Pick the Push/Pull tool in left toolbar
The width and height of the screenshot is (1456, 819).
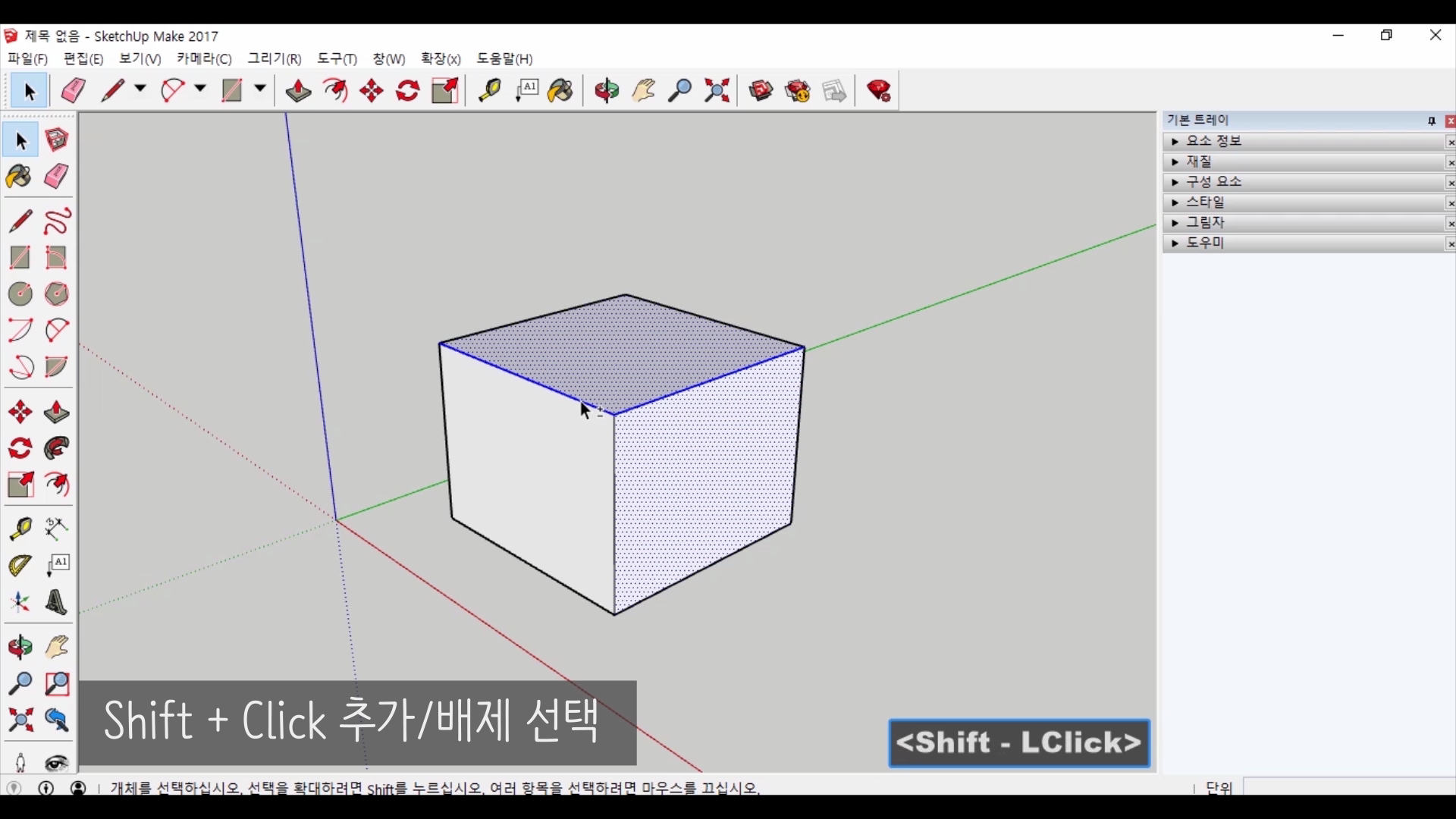(x=57, y=413)
